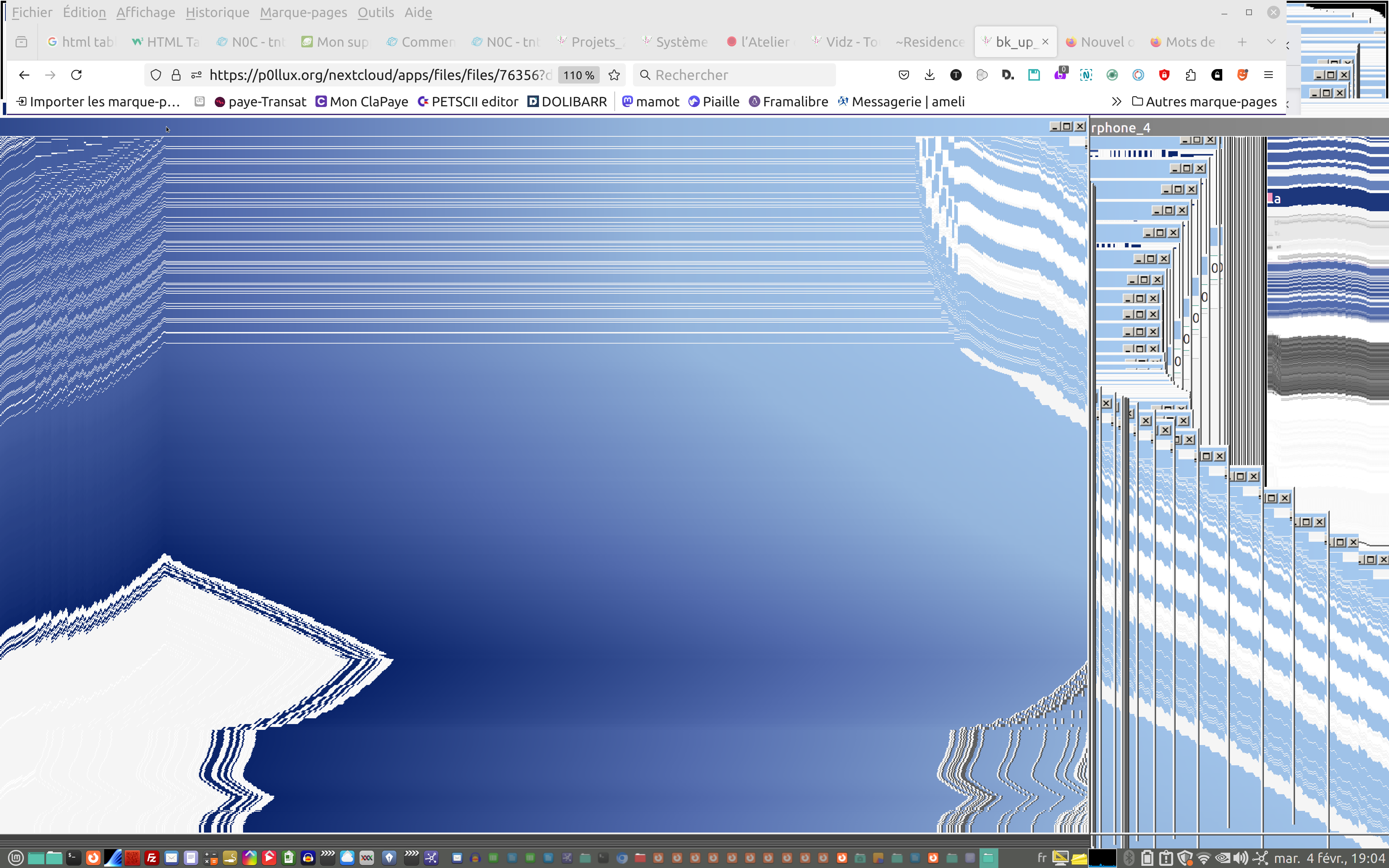The height and width of the screenshot is (868, 1389).
Task: Open the Autres marque-pages folder
Action: (1204, 102)
